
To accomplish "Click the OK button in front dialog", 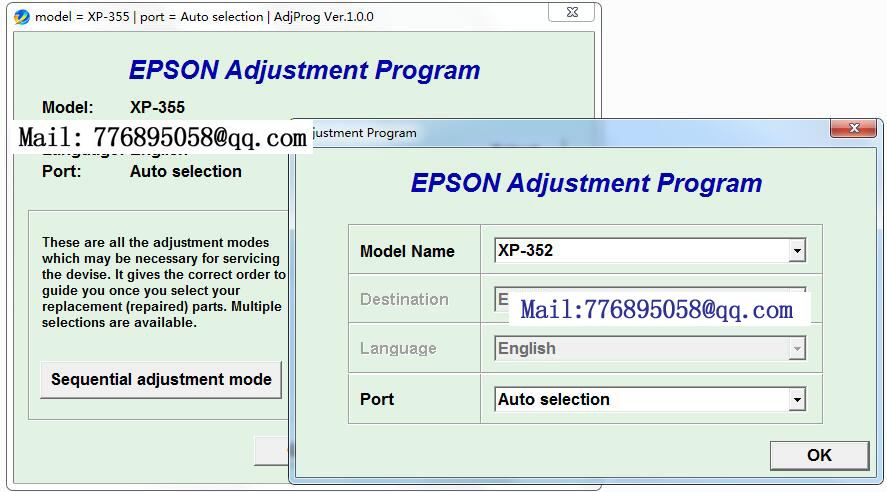I will [x=819, y=455].
